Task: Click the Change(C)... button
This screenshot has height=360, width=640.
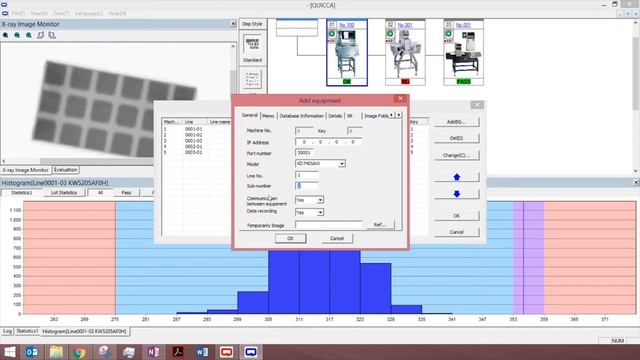Action: [456, 156]
